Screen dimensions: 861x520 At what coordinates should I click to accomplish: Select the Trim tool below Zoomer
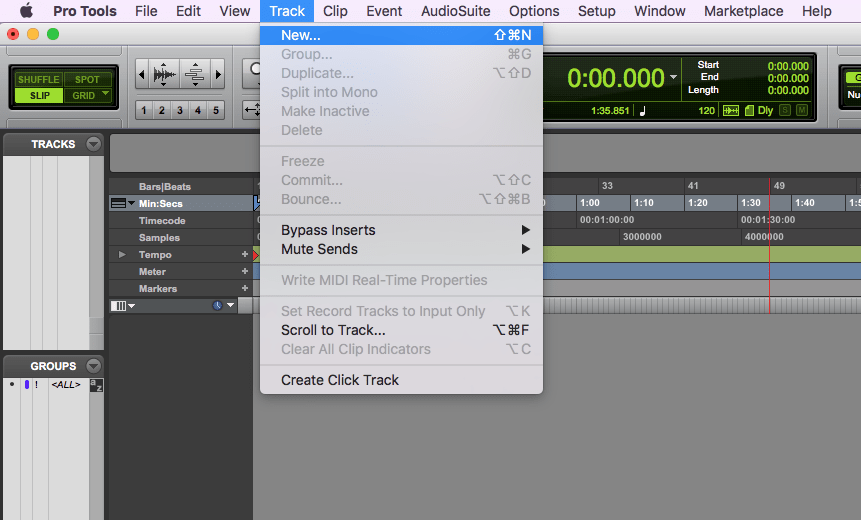coord(252,110)
